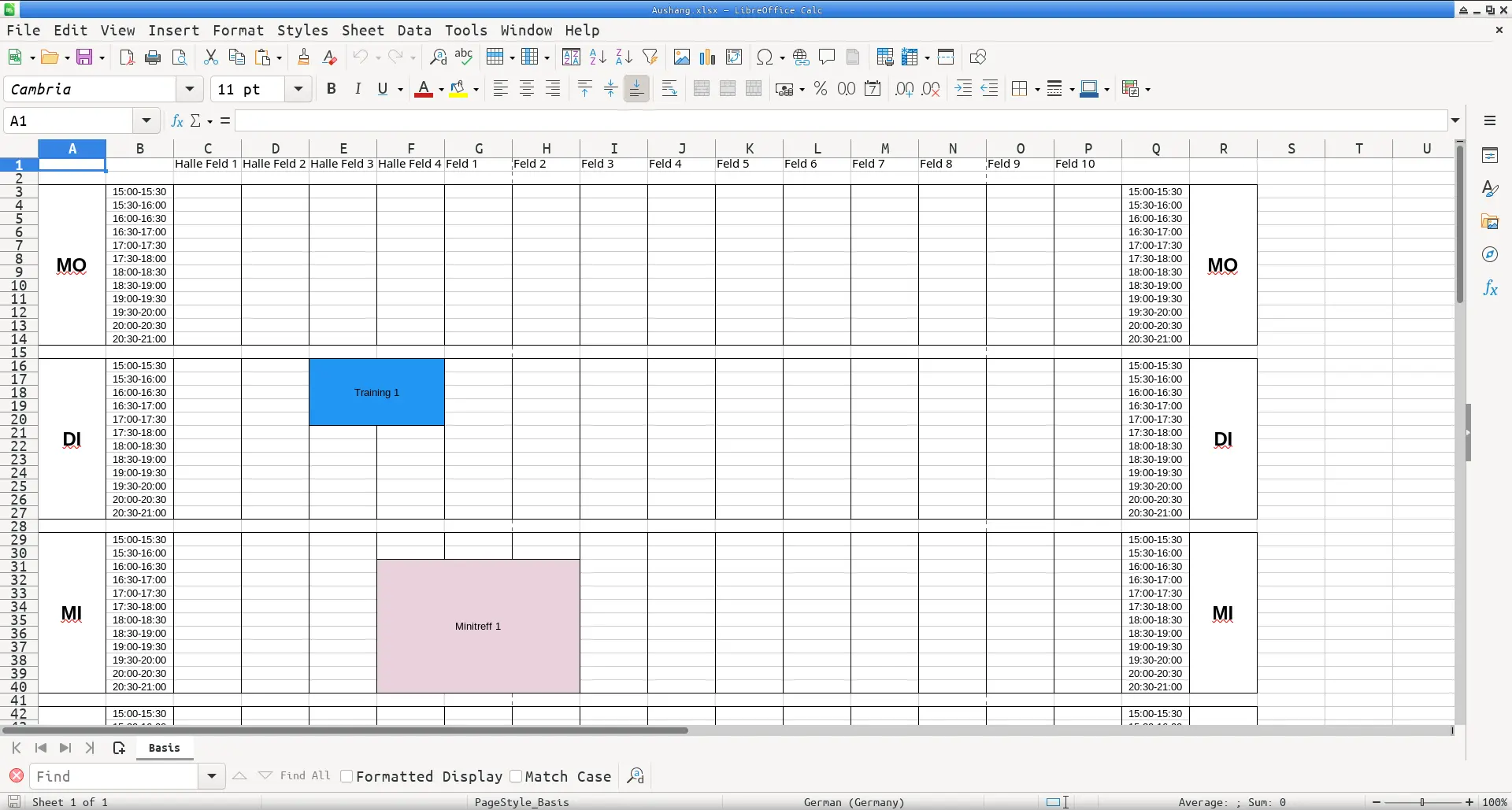Expand the formula bar arrow
This screenshot has height=810, width=1512.
click(x=1455, y=120)
